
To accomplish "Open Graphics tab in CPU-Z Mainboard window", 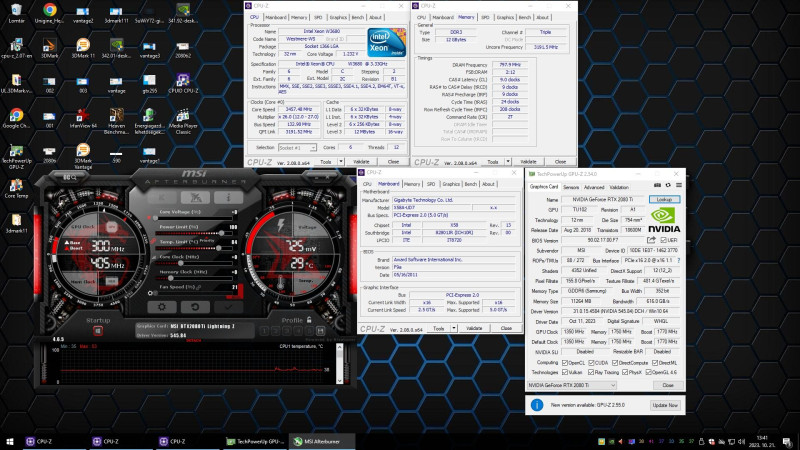I will coord(451,184).
